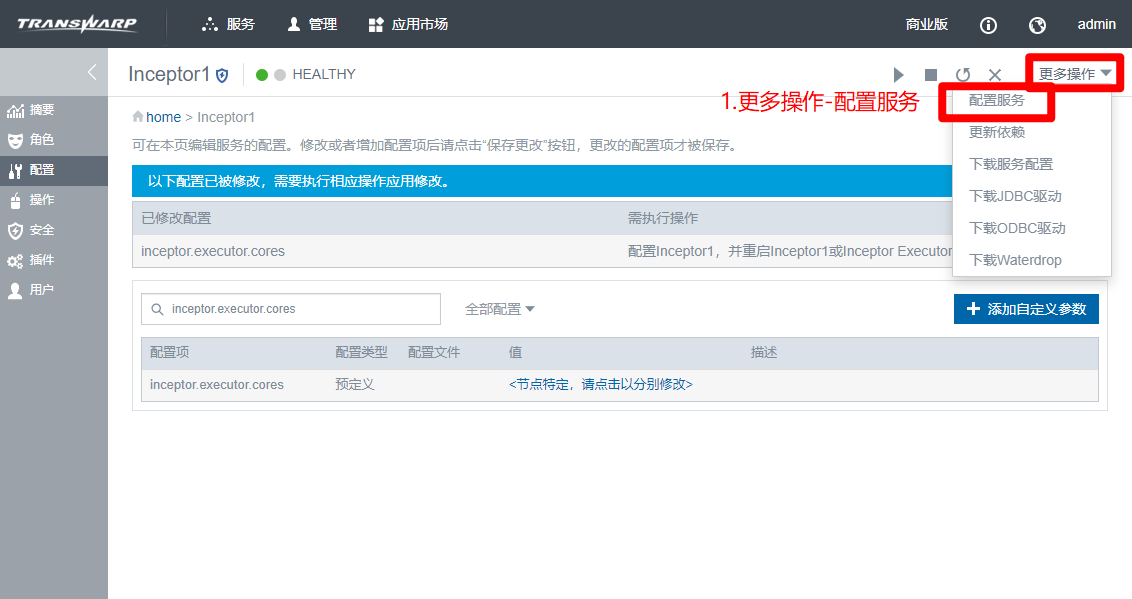Select 更新依赖 menu entry
The height and width of the screenshot is (599, 1132).
coord(997,132)
